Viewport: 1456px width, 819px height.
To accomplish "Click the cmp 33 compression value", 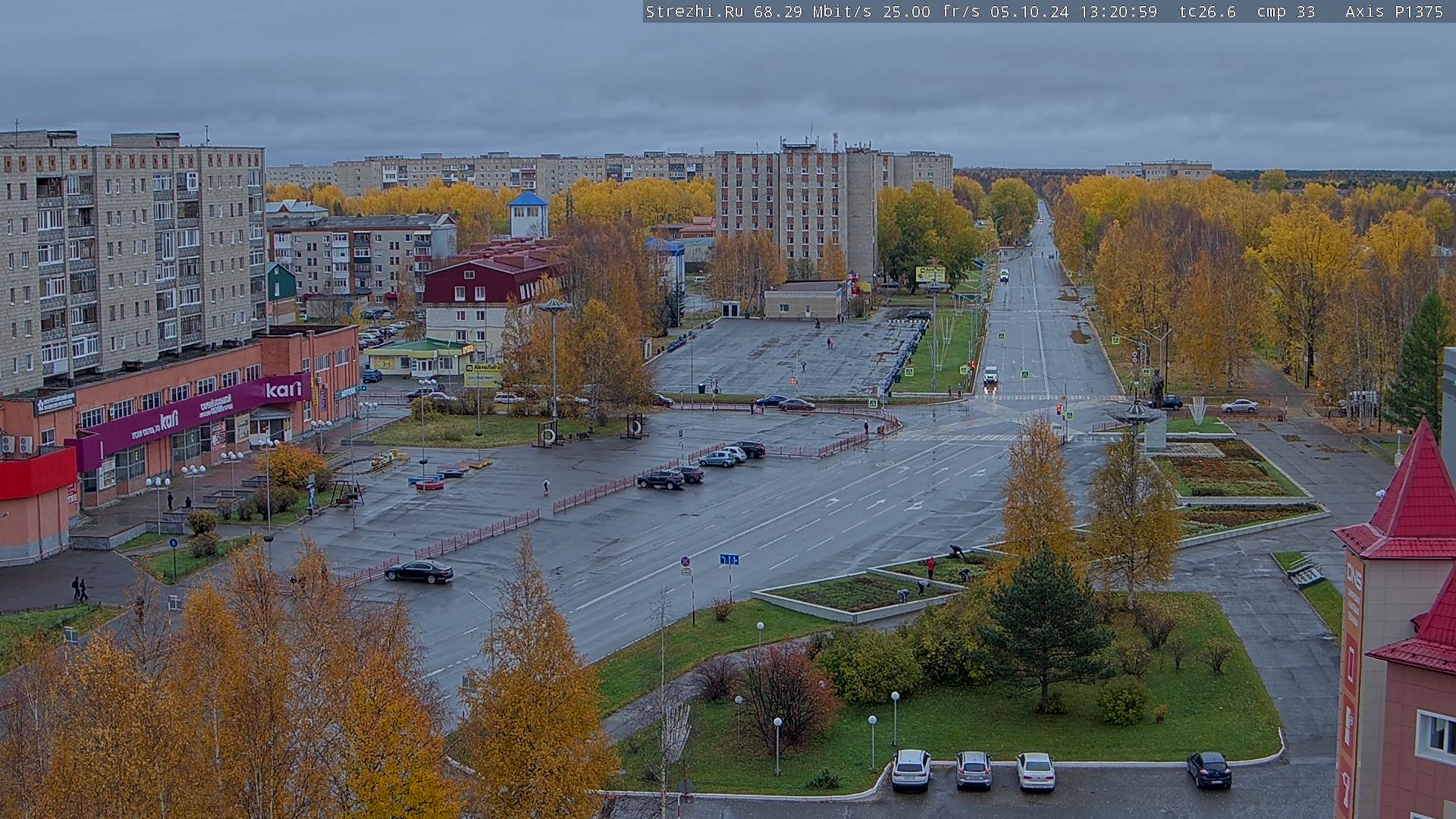I will pos(1285,12).
